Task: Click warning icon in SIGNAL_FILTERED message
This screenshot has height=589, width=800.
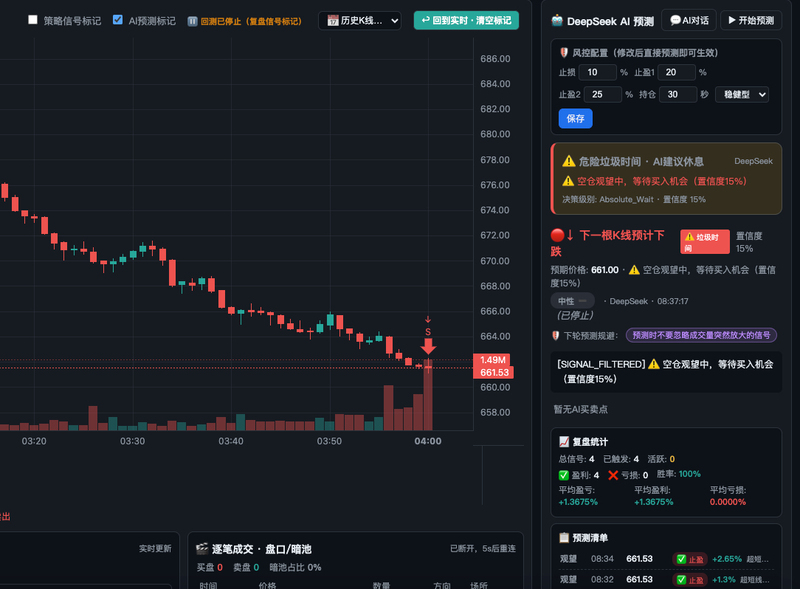Action: (654, 364)
